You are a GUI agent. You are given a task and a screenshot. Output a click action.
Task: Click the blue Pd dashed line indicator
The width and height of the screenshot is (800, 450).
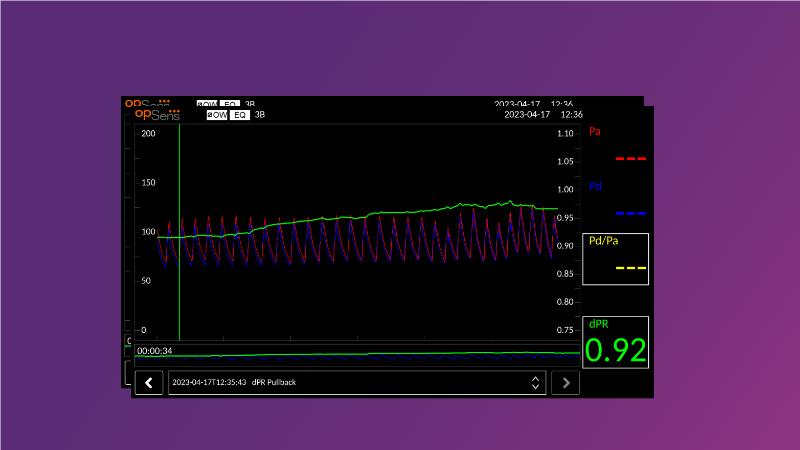point(630,214)
